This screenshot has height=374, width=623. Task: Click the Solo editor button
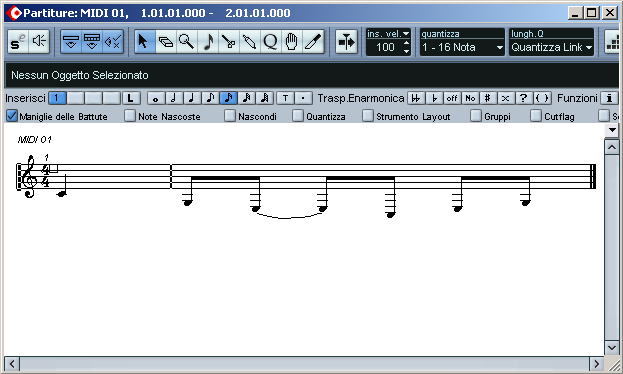pos(18,41)
